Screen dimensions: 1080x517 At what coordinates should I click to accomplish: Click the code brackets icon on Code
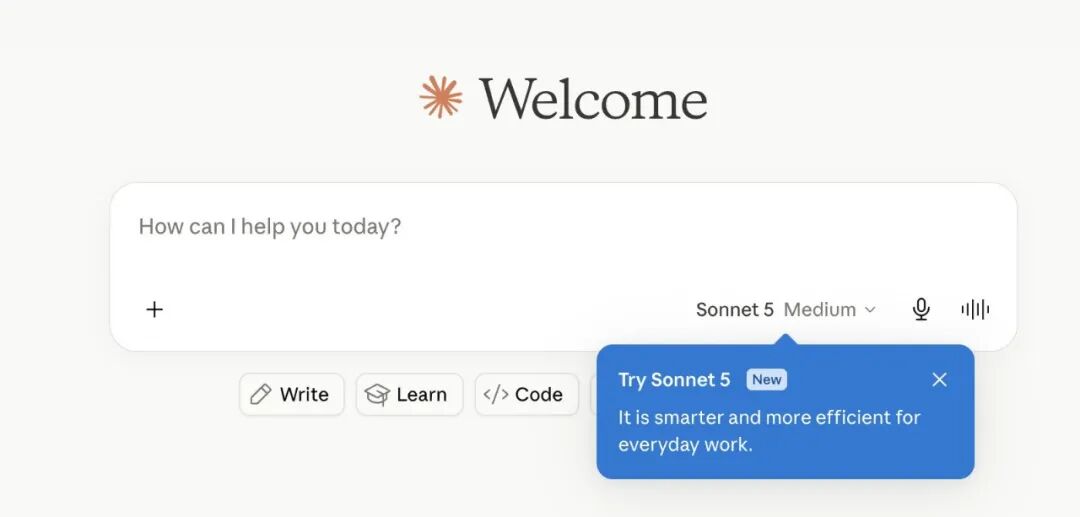click(496, 394)
